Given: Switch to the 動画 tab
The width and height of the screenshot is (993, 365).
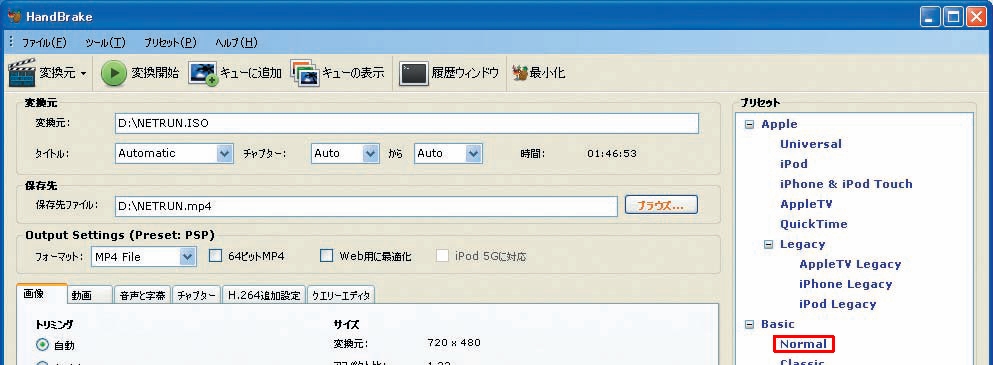Looking at the screenshot, I should click(90, 295).
